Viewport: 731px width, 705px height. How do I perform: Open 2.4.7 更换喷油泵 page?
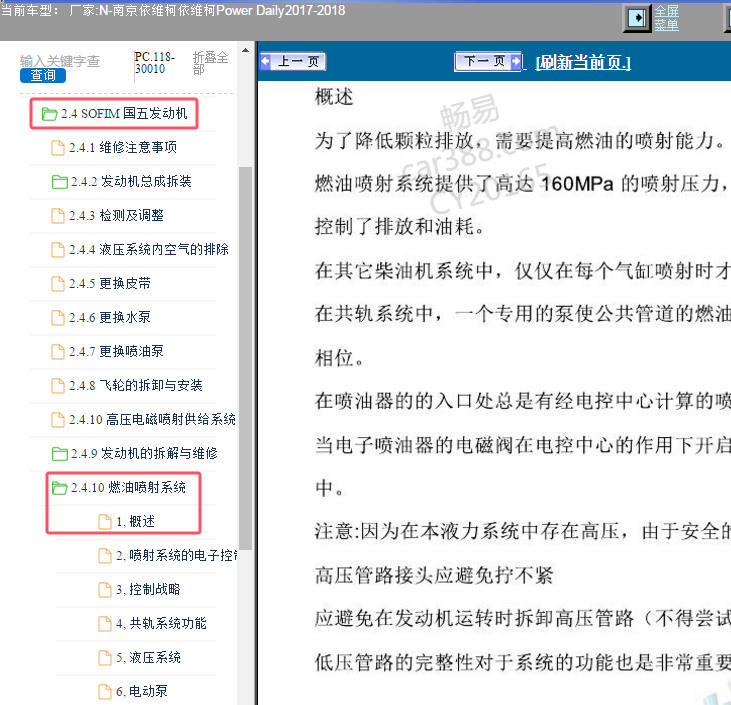point(117,352)
